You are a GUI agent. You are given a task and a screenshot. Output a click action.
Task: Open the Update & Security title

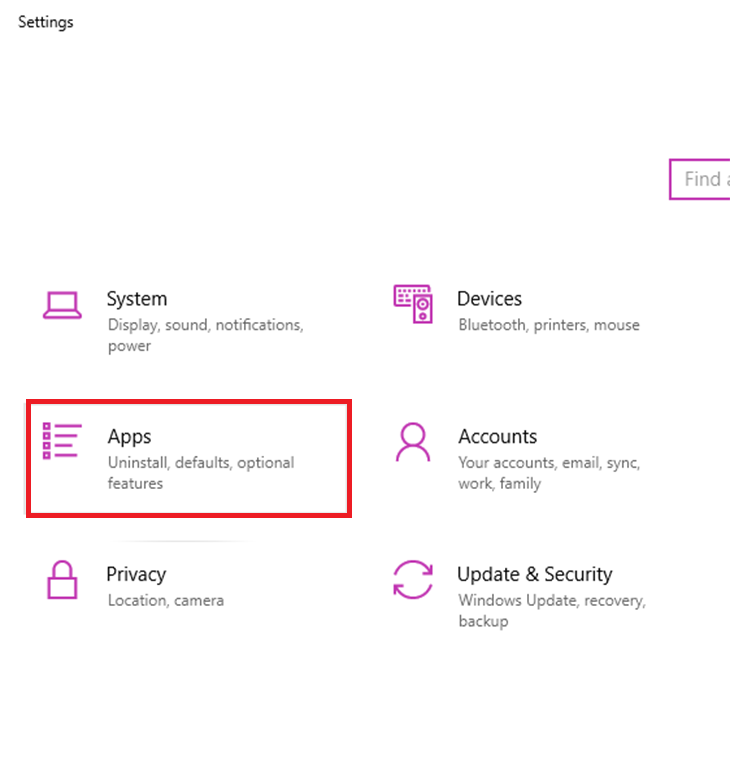tap(534, 575)
